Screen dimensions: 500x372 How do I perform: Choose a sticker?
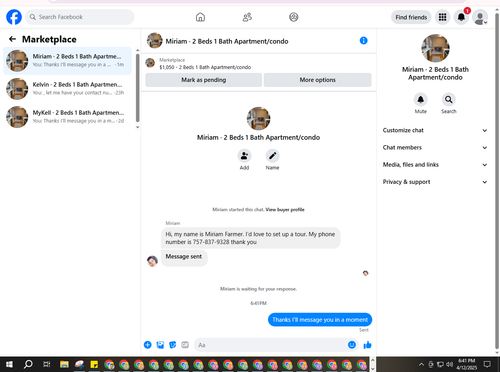(x=173, y=345)
